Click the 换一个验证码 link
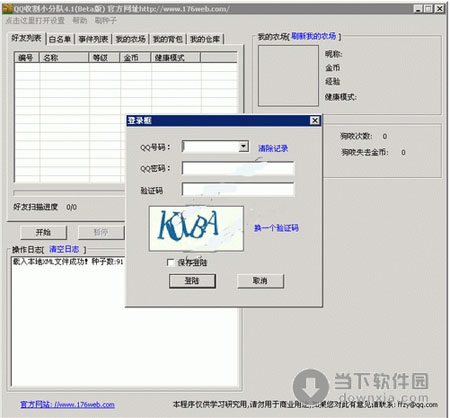 (x=276, y=228)
